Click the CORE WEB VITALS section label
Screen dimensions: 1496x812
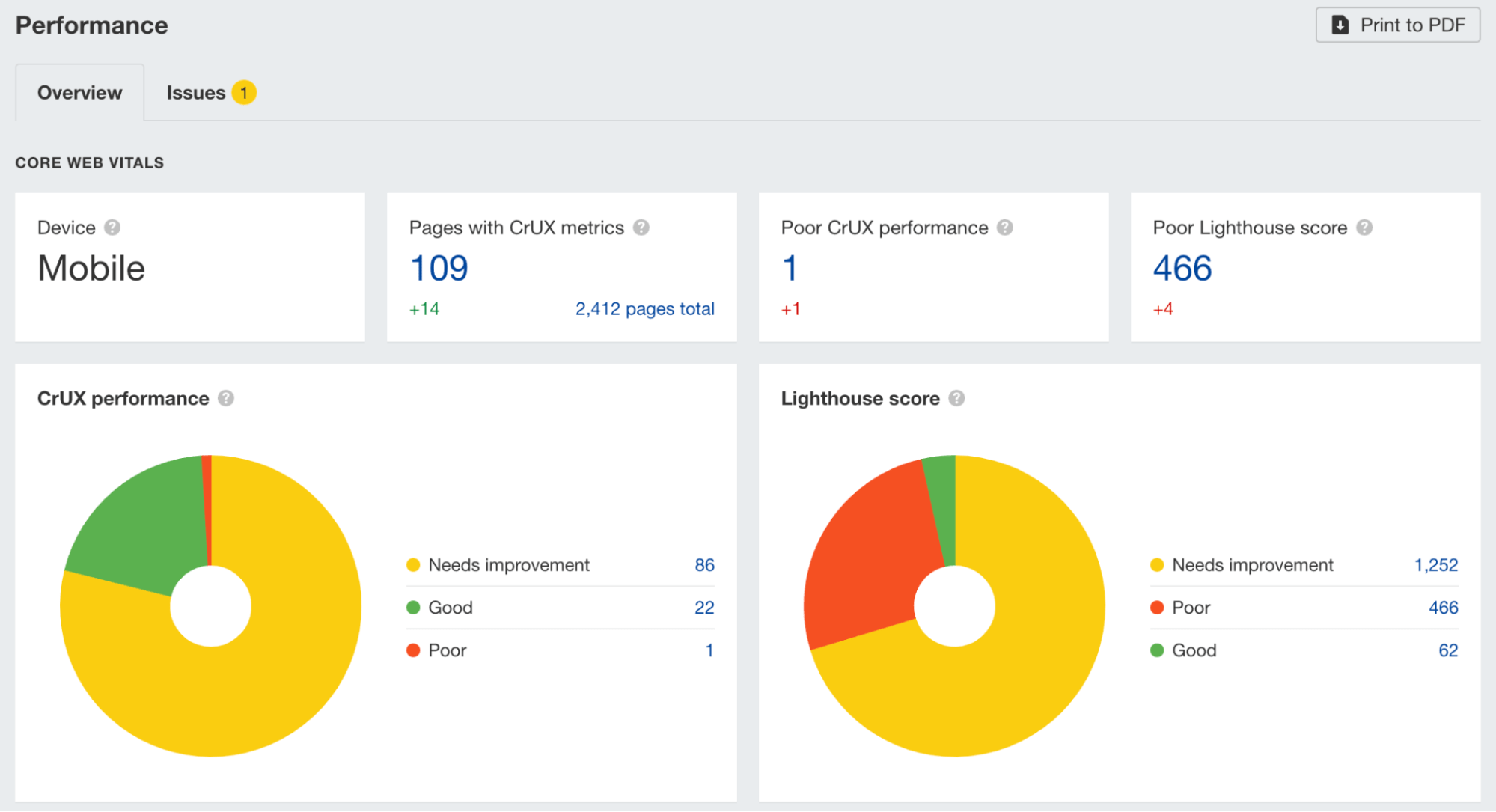(90, 162)
